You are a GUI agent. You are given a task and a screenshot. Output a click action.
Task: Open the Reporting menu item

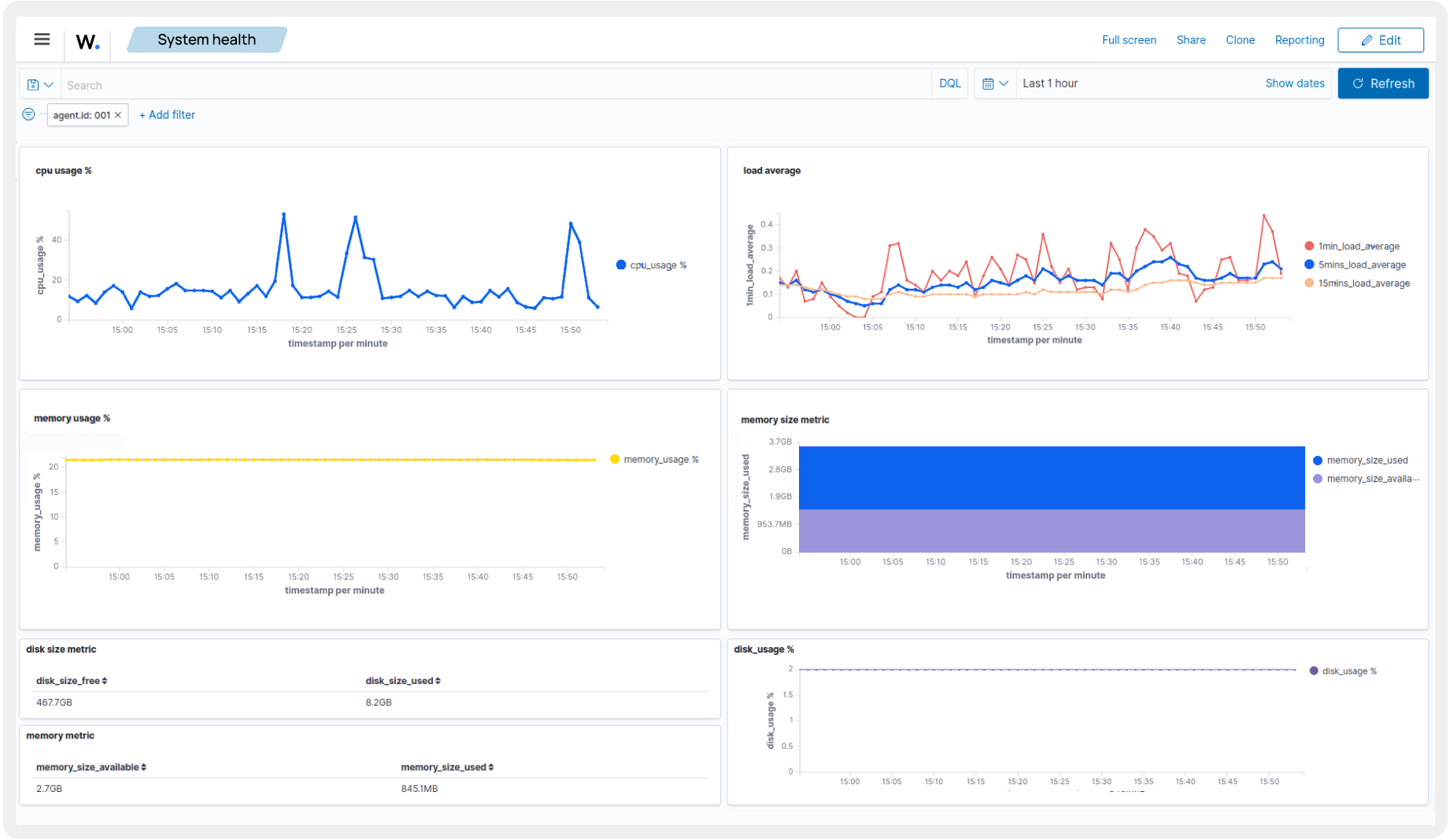point(1300,39)
